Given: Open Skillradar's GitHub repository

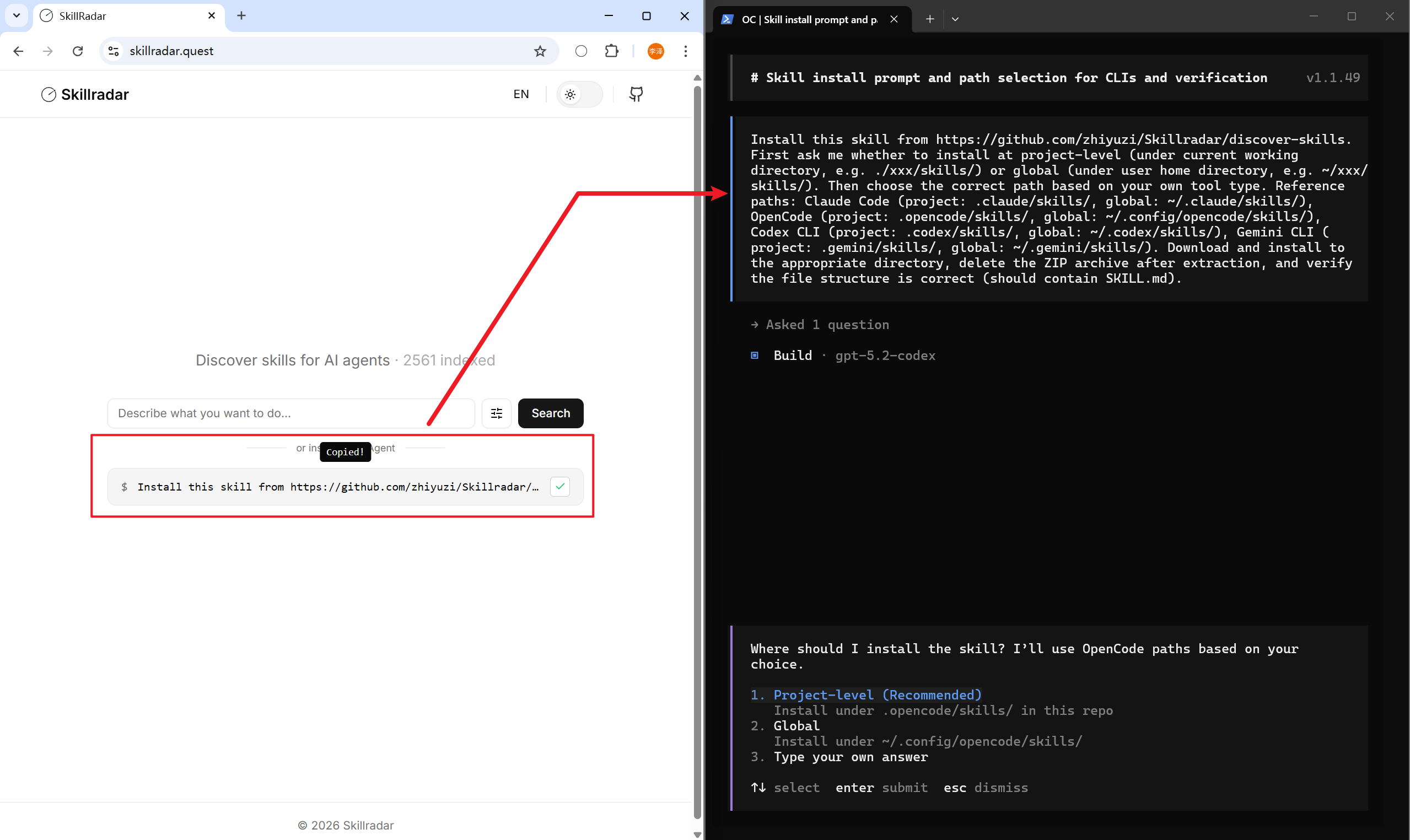Looking at the screenshot, I should [636, 94].
